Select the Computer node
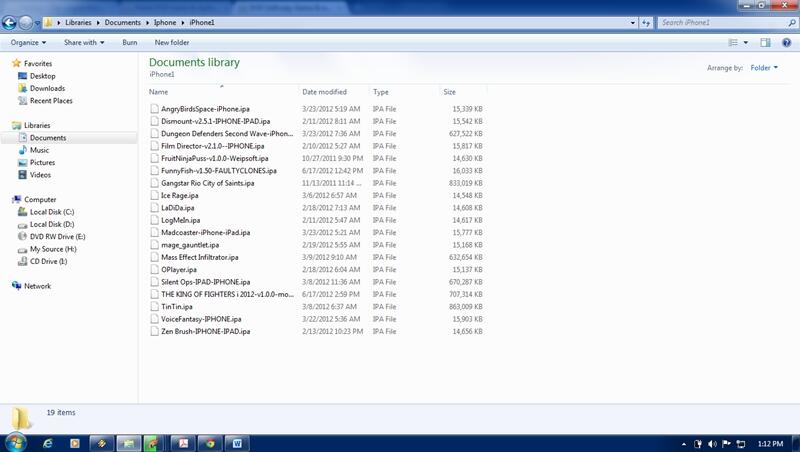The image size is (800, 452). pyautogui.click(x=34, y=199)
